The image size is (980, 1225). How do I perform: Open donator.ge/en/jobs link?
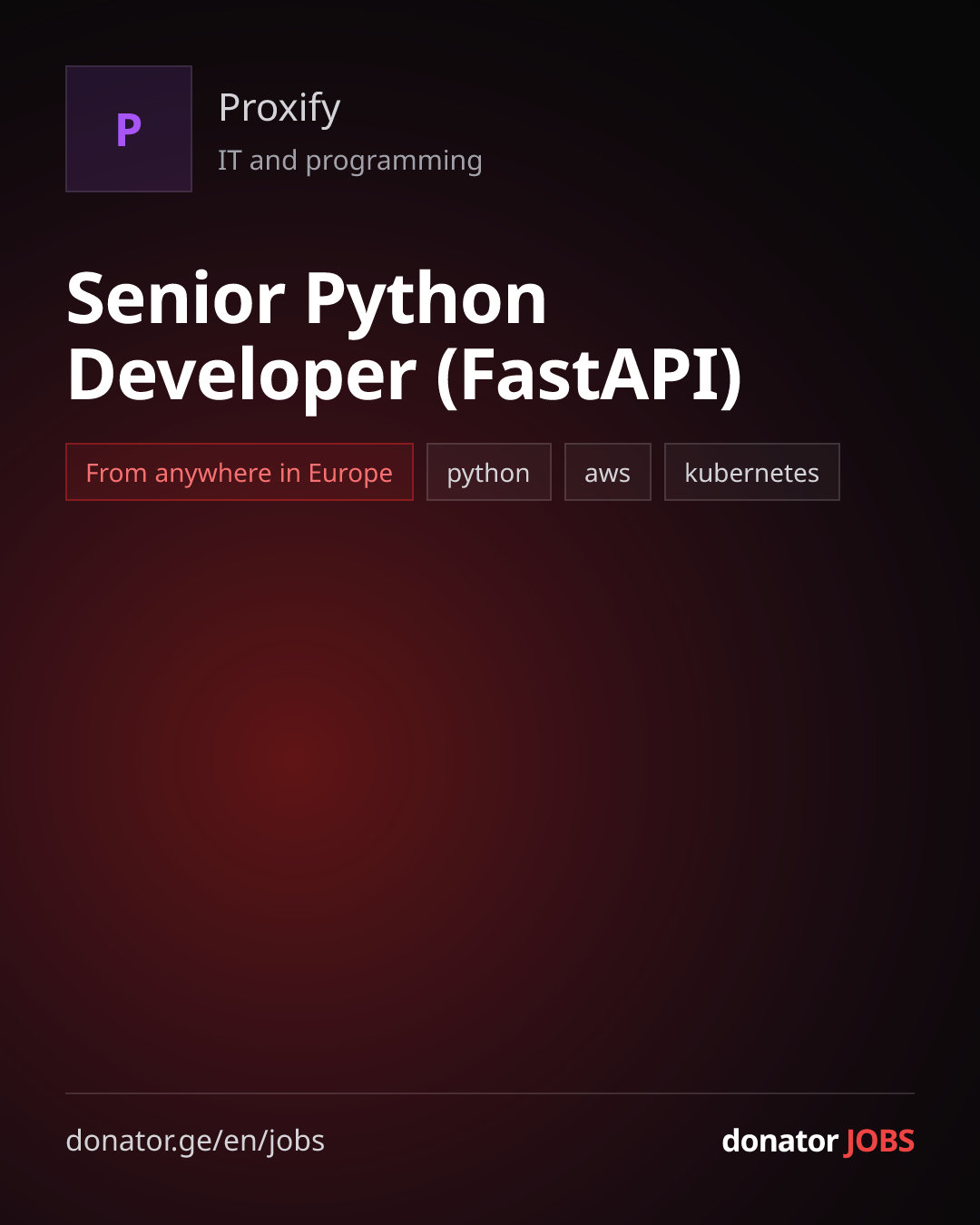(195, 1141)
